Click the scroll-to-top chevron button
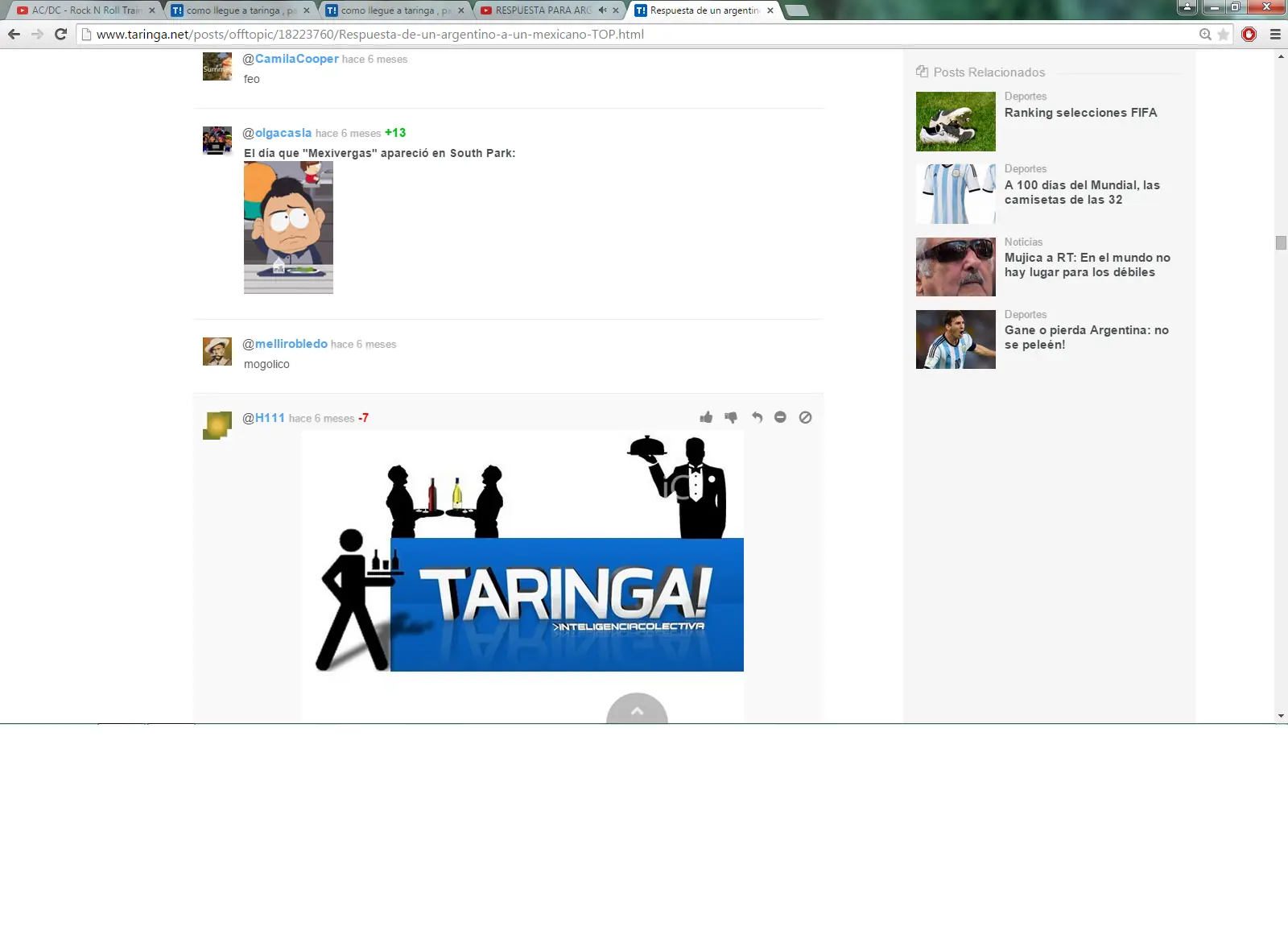This screenshot has width=1288, height=939. pyautogui.click(x=637, y=709)
